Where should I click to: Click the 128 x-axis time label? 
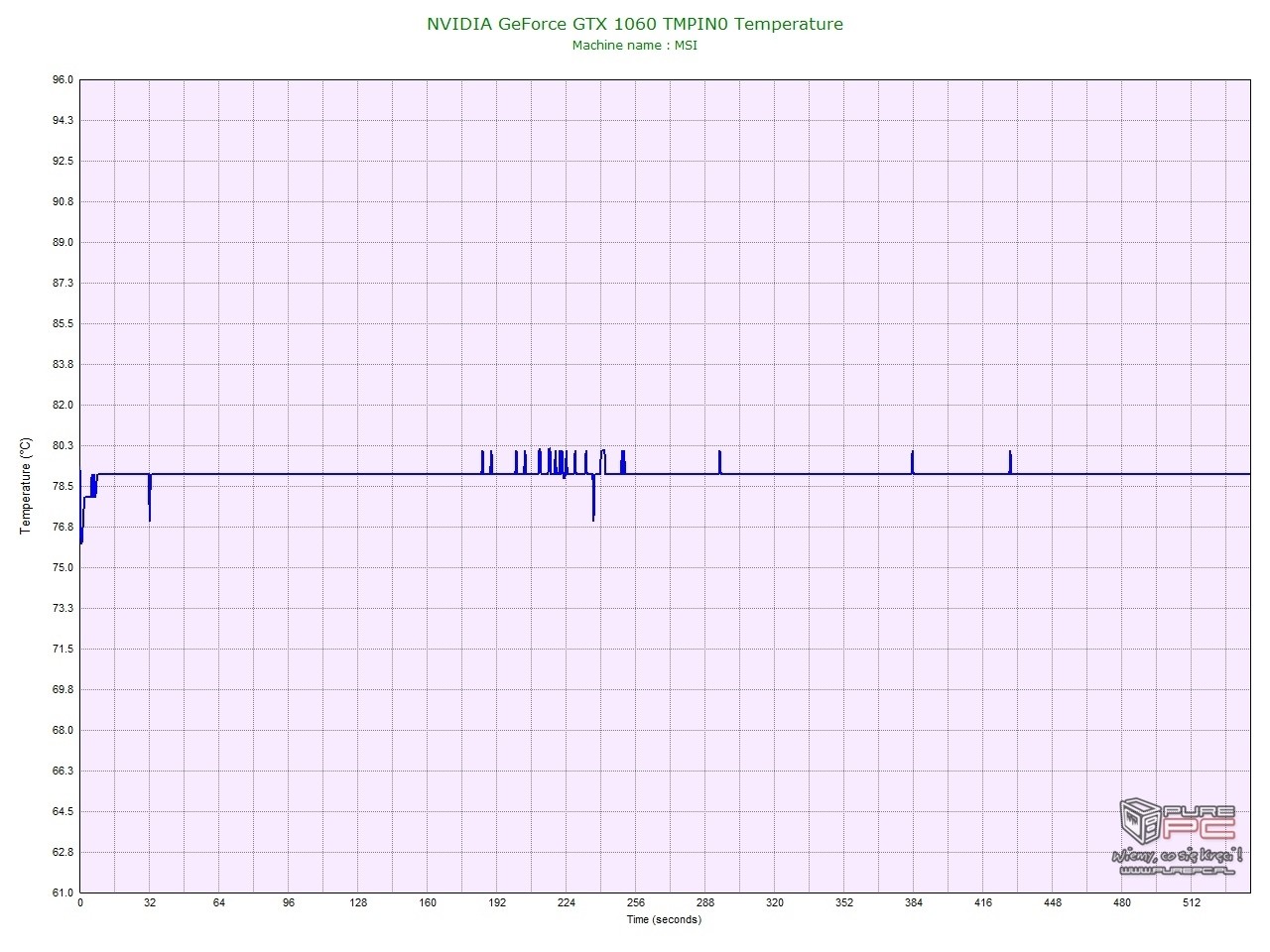point(358,902)
